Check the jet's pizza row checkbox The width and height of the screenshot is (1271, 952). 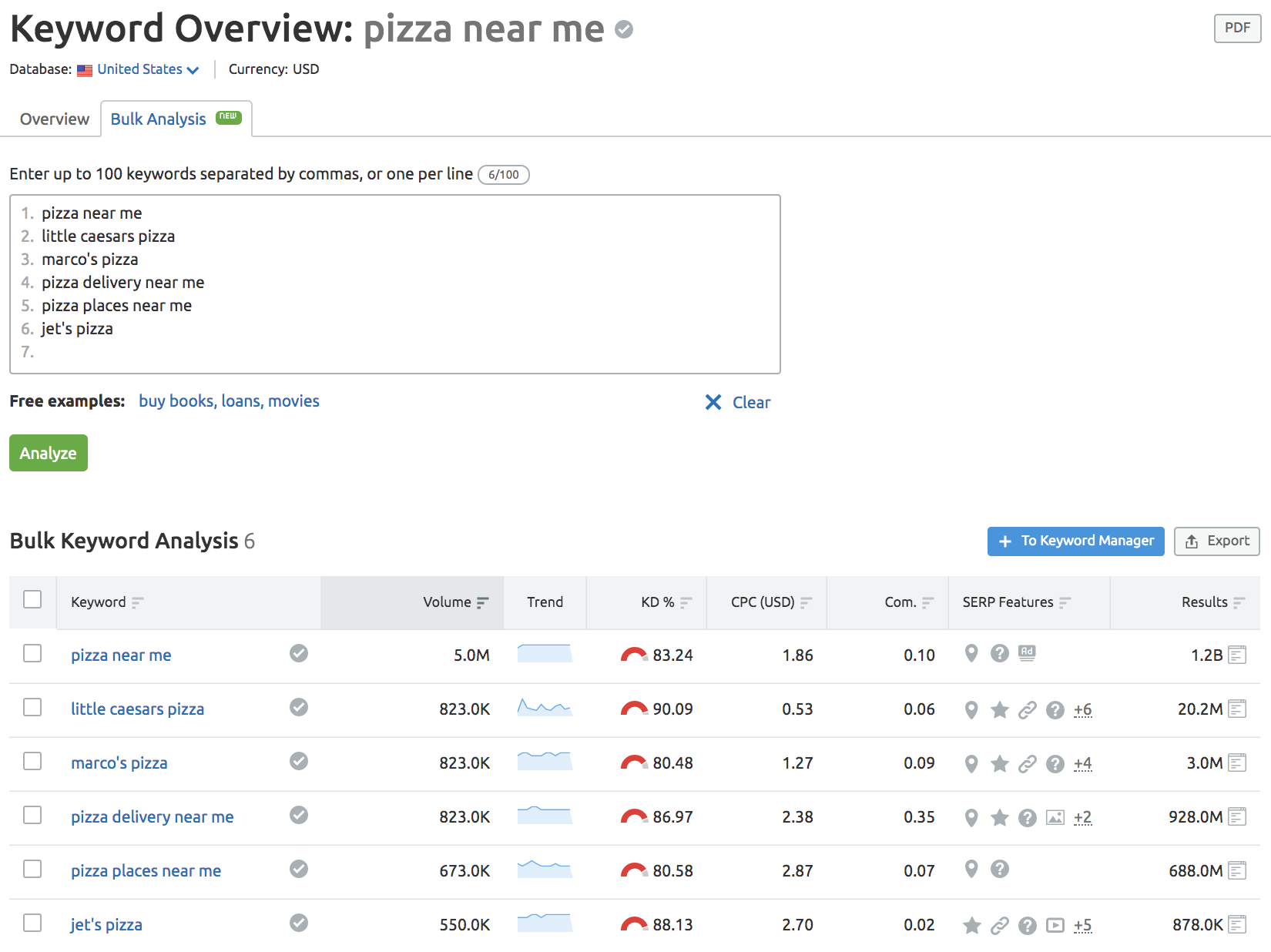32,923
